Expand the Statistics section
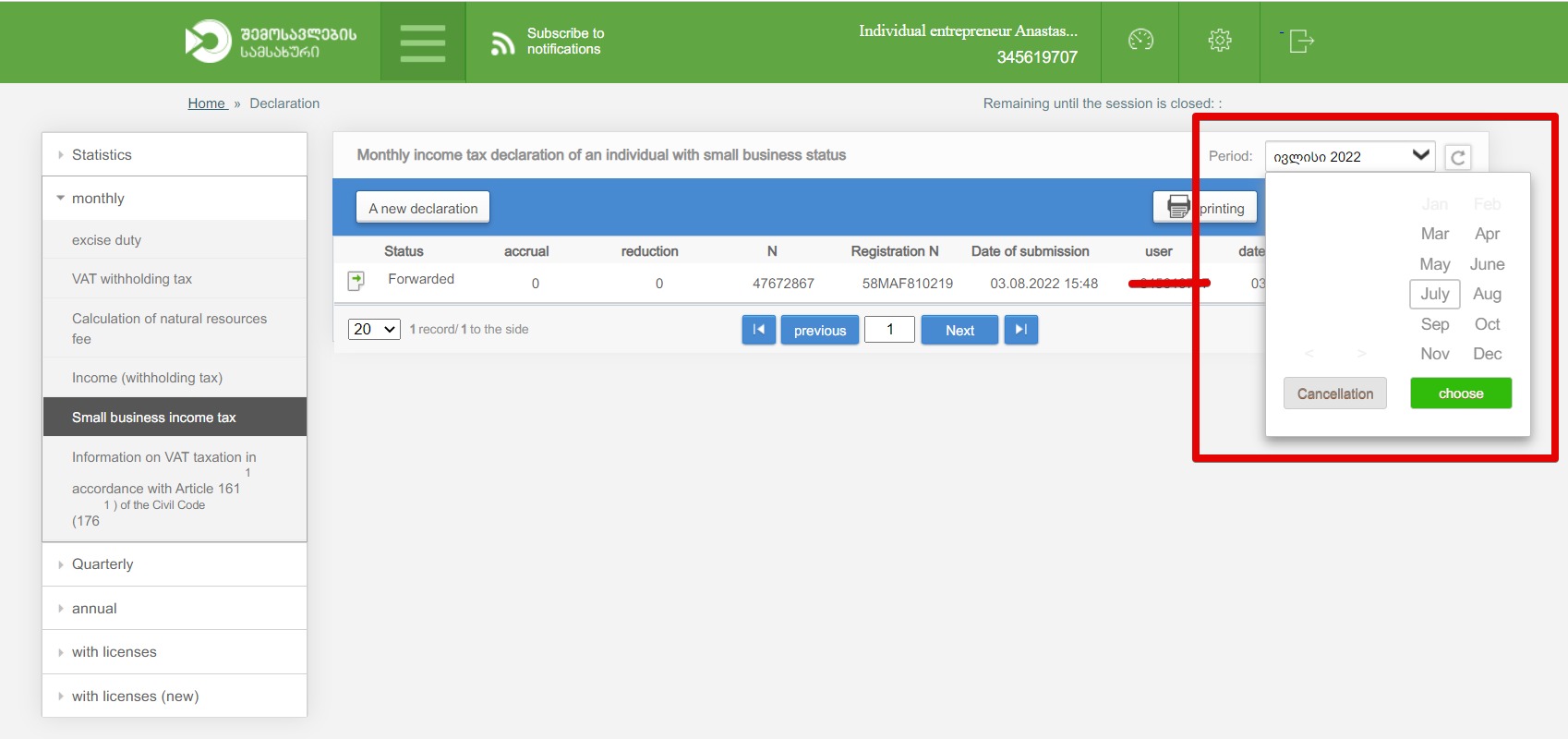1568x739 pixels. coord(175,154)
